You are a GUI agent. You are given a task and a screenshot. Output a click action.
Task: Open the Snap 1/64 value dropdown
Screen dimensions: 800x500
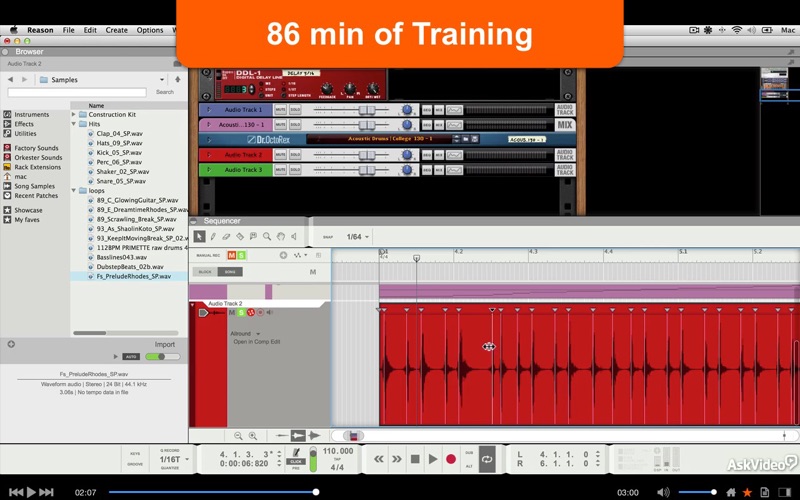pos(357,237)
